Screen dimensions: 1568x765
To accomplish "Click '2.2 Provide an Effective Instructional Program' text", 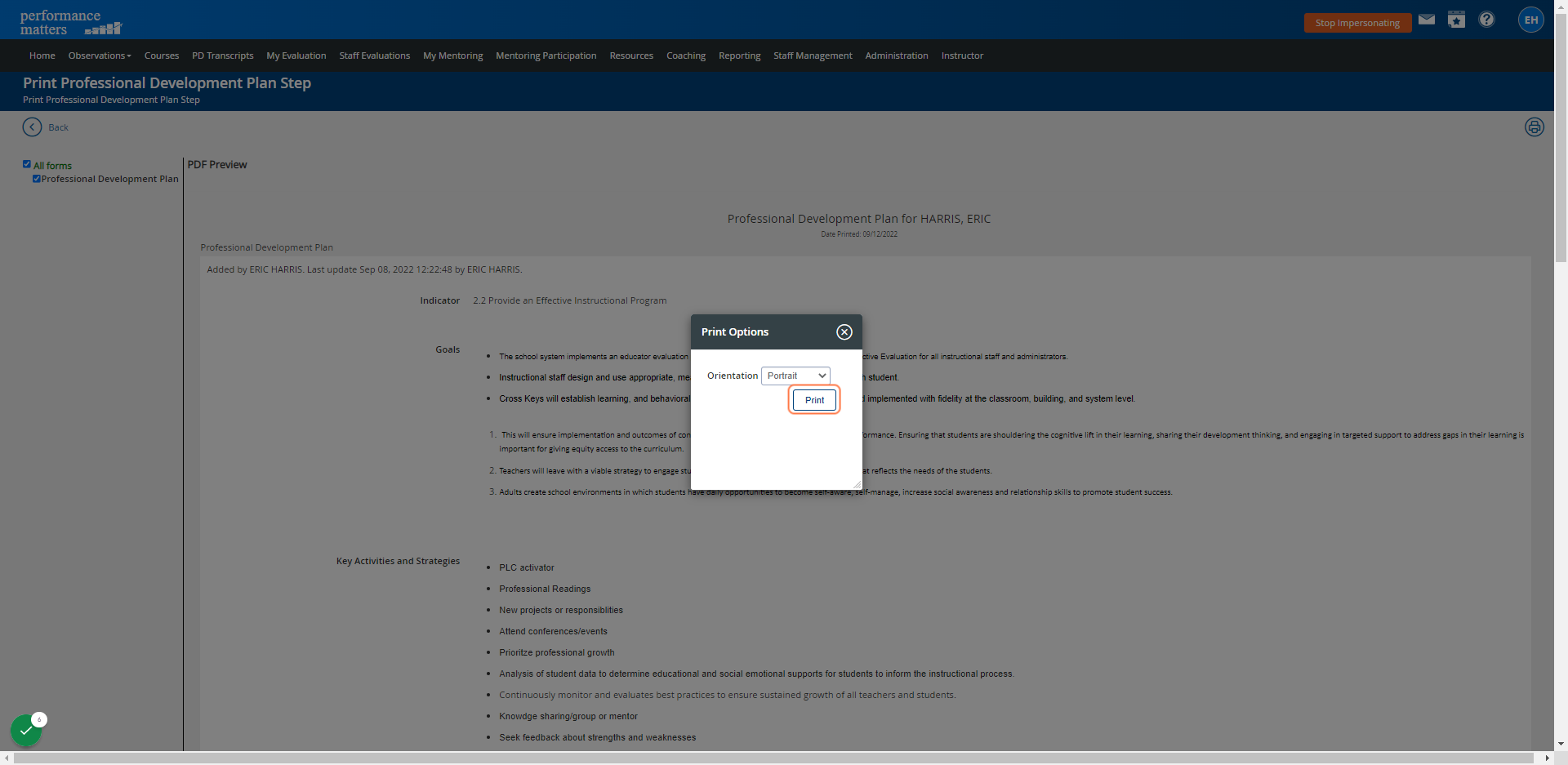I will [570, 300].
